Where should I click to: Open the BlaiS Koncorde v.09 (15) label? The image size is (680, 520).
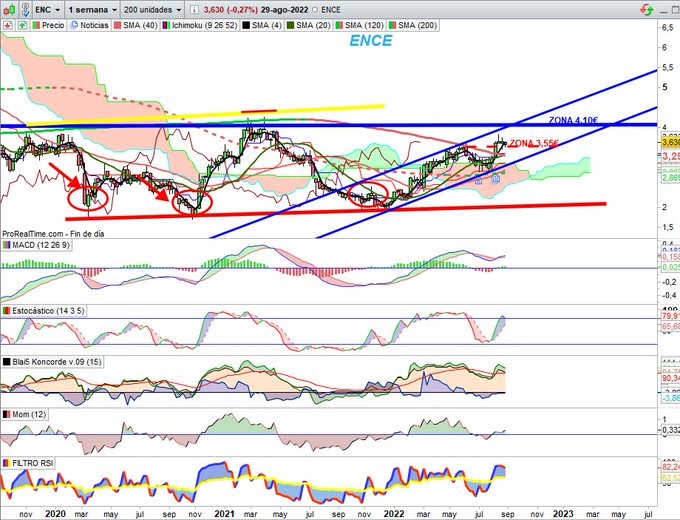pos(52,361)
